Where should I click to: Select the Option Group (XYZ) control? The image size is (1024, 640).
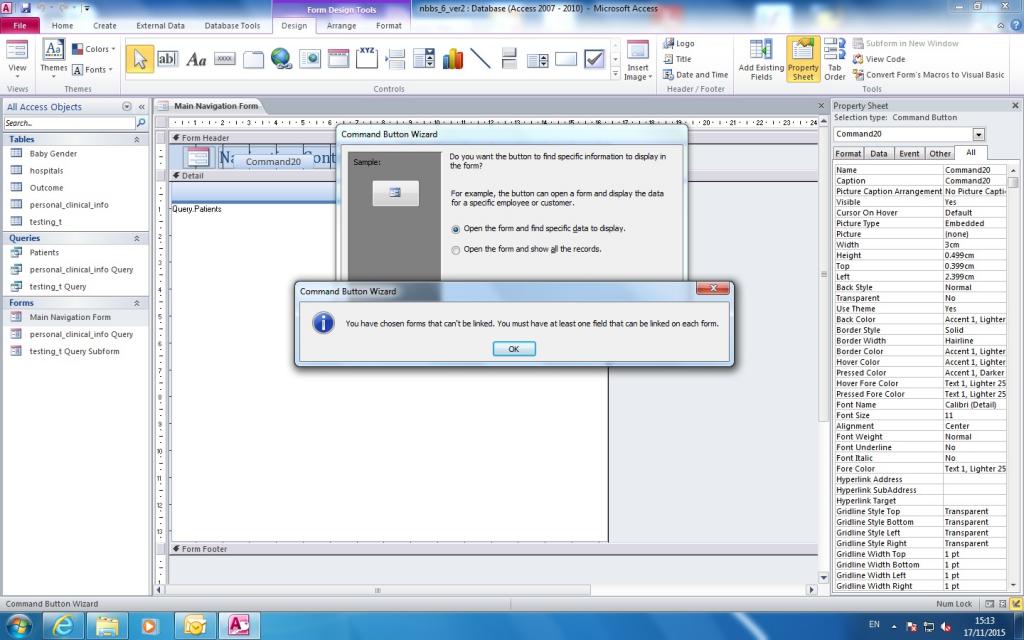pos(367,59)
